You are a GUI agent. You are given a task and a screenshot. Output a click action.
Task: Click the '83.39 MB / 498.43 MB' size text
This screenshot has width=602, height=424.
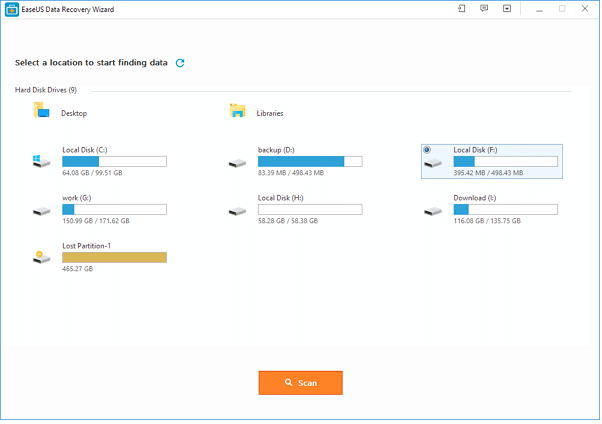291,173
